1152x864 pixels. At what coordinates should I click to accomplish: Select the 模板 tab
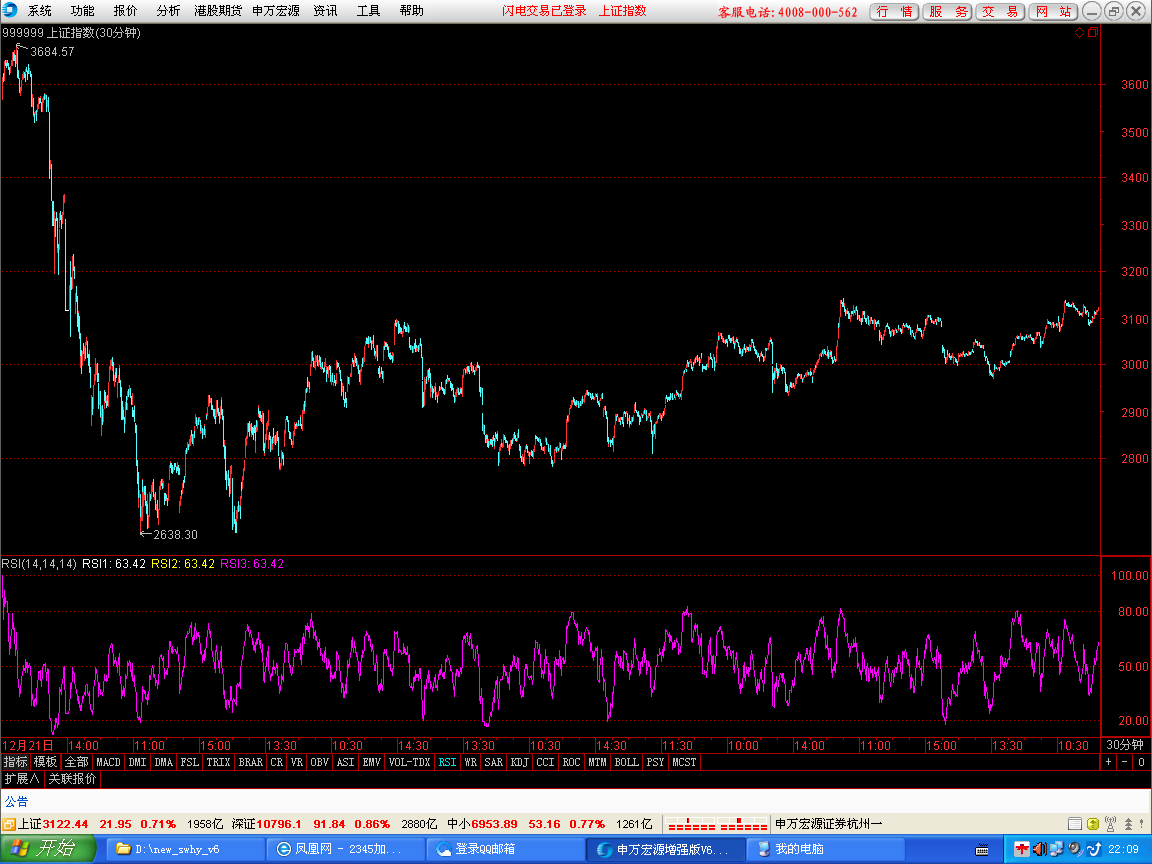45,762
